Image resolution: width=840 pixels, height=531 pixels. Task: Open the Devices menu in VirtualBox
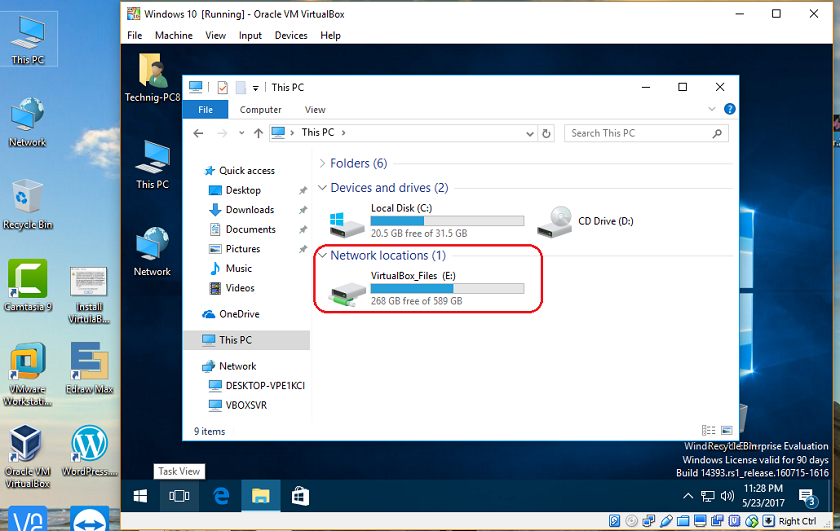click(x=291, y=35)
